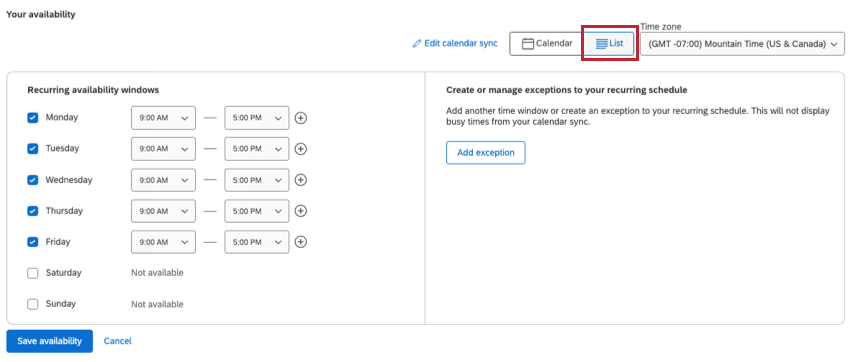Image resolution: width=850 pixels, height=362 pixels.
Task: Click the 'Create or manage exceptions' heading
Action: coord(566,89)
